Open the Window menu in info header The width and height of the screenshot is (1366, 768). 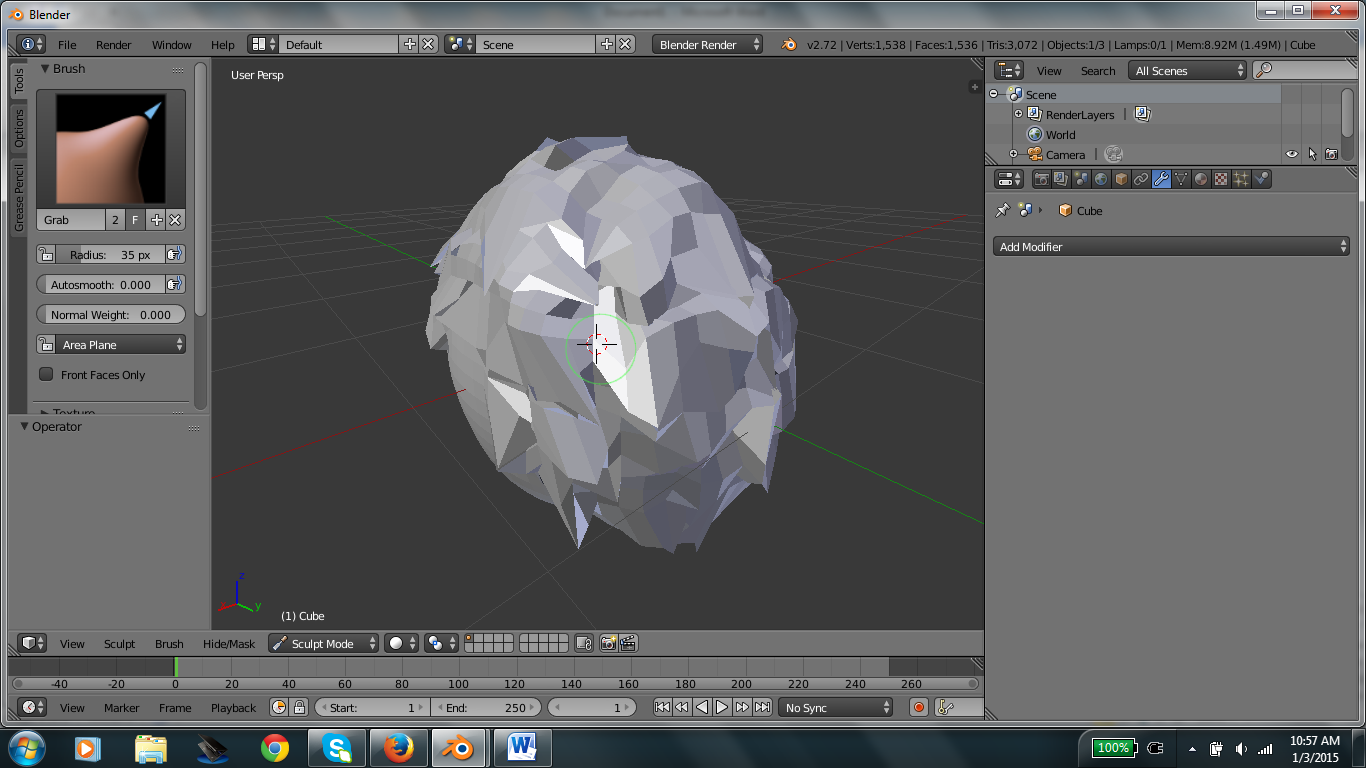click(x=172, y=44)
